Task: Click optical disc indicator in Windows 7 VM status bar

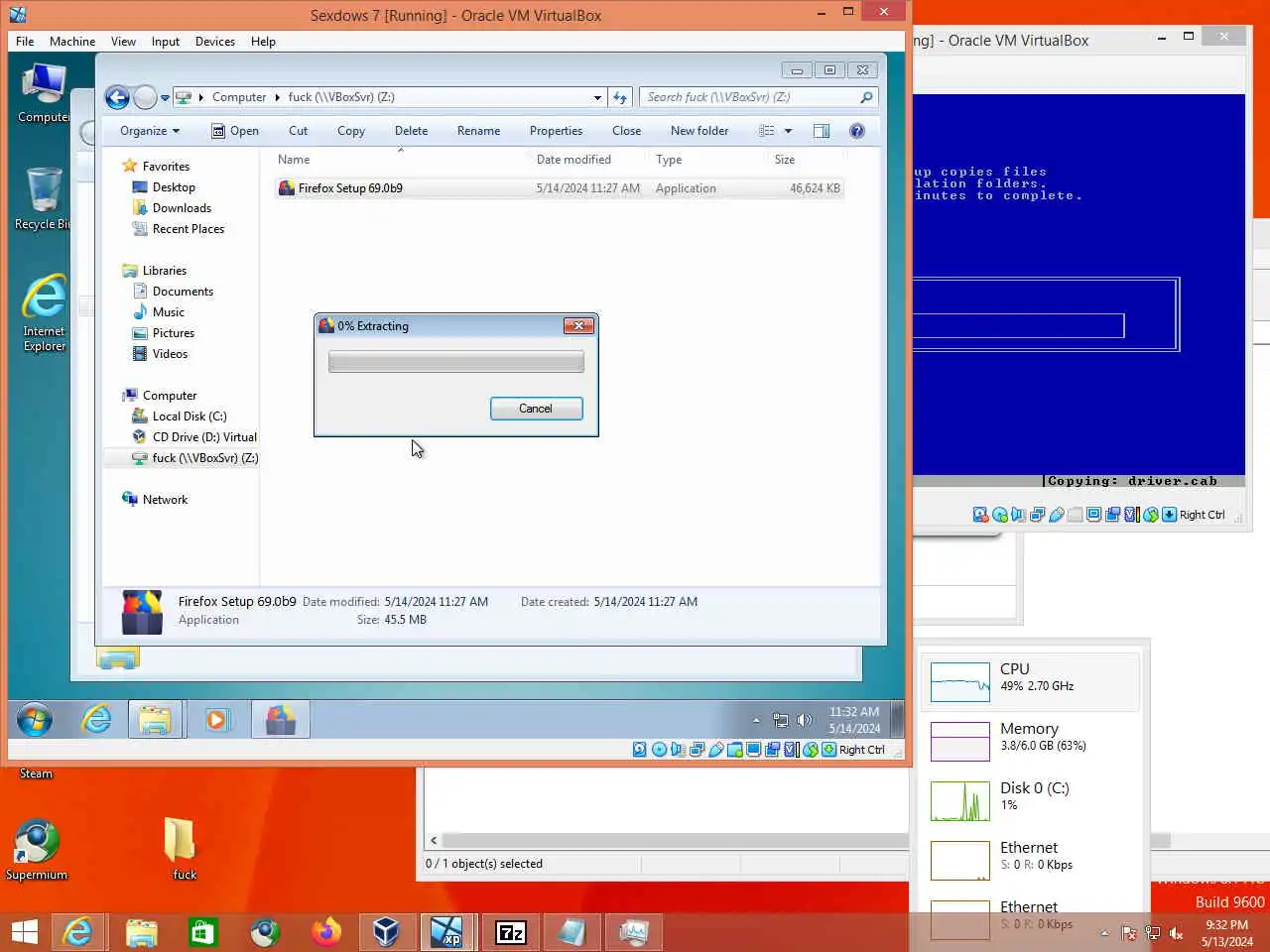Action: pyautogui.click(x=659, y=750)
